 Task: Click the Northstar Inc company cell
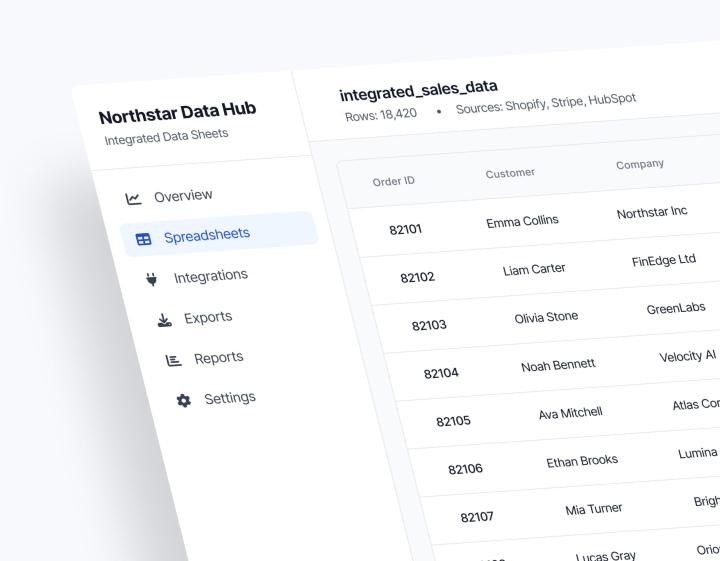pos(652,213)
